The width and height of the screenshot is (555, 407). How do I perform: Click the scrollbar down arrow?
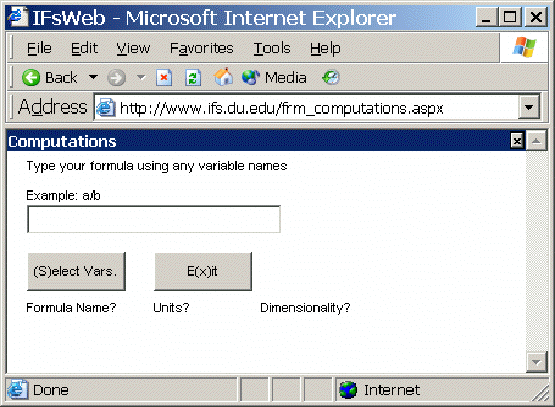[536, 362]
